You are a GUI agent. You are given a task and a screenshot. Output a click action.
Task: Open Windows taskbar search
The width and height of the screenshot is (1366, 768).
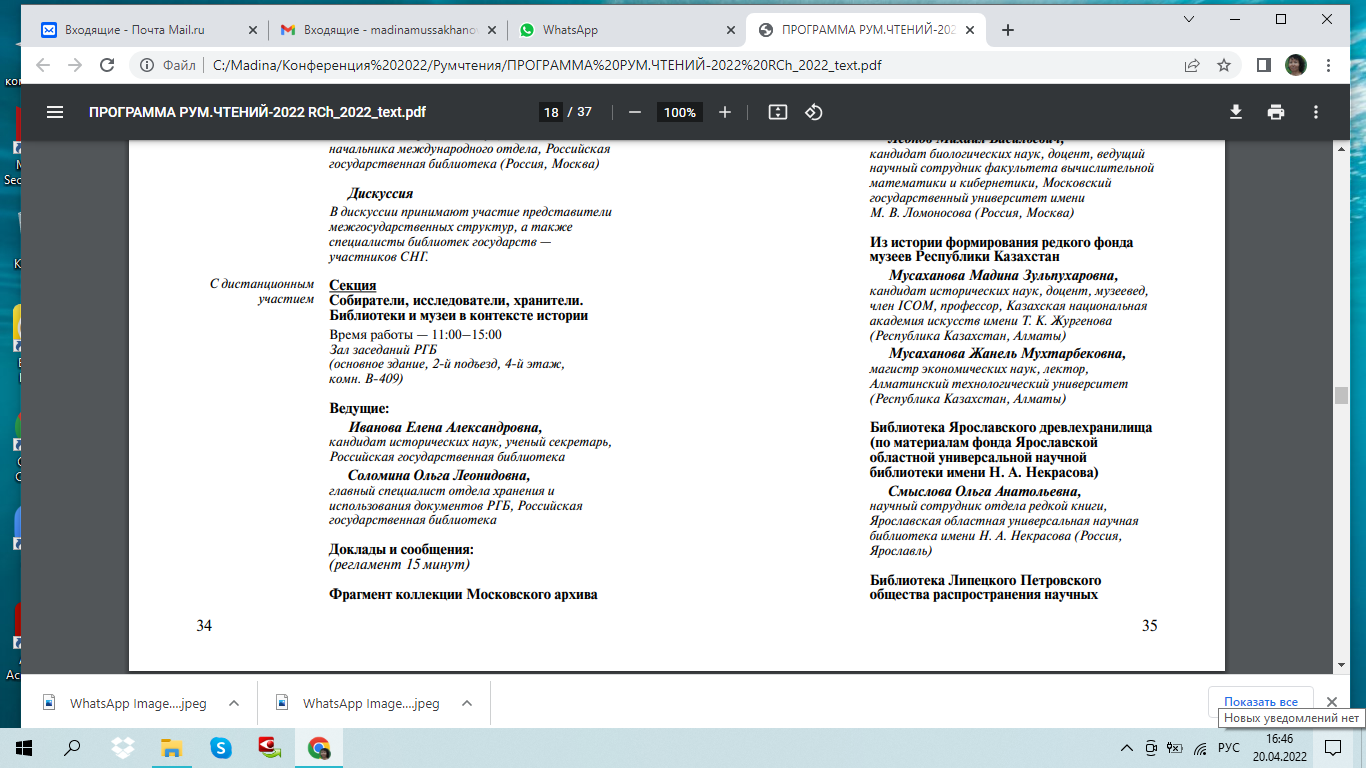pyautogui.click(x=72, y=747)
